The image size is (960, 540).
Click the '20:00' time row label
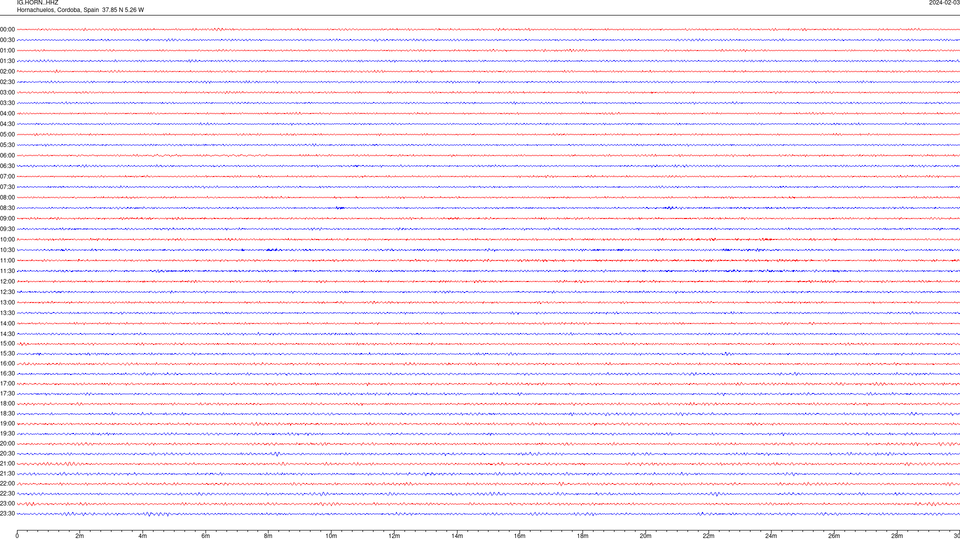tap(7, 444)
